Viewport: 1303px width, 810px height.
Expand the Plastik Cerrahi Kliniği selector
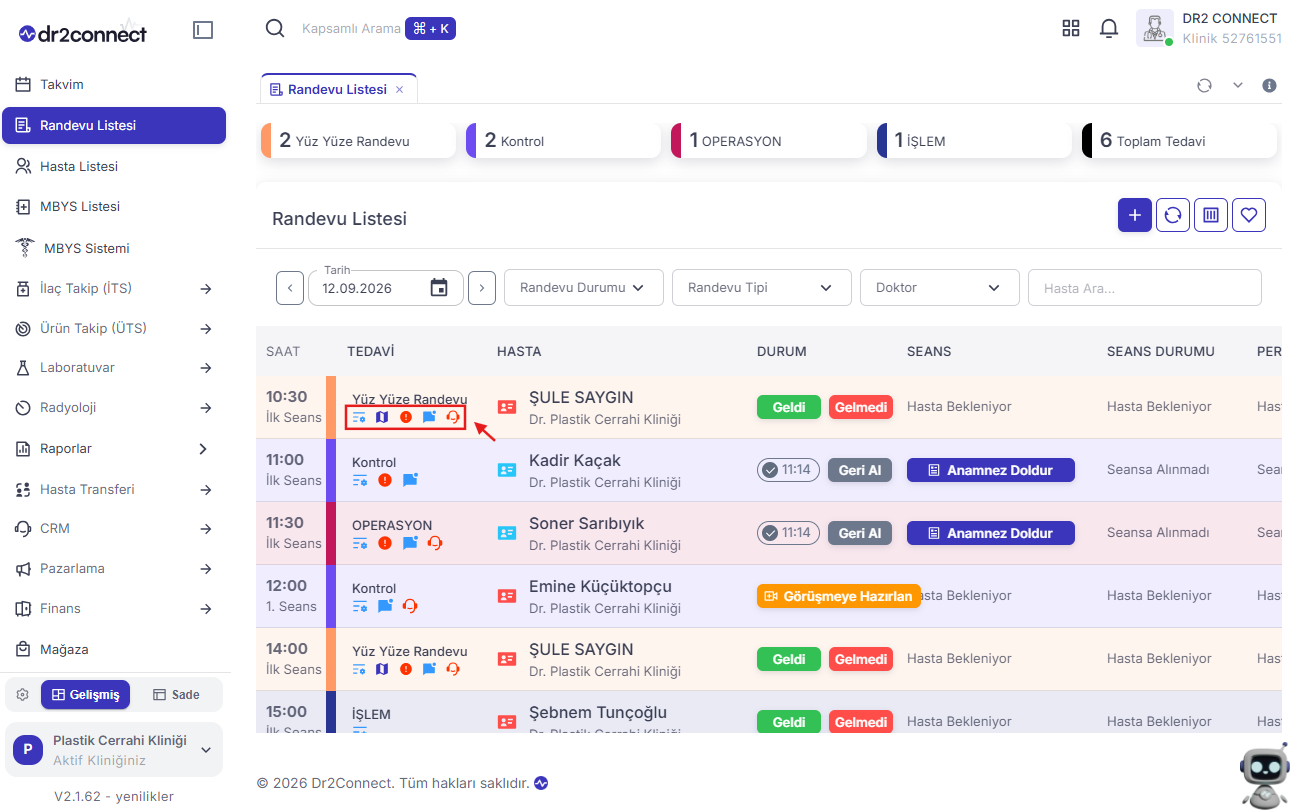pyautogui.click(x=114, y=750)
